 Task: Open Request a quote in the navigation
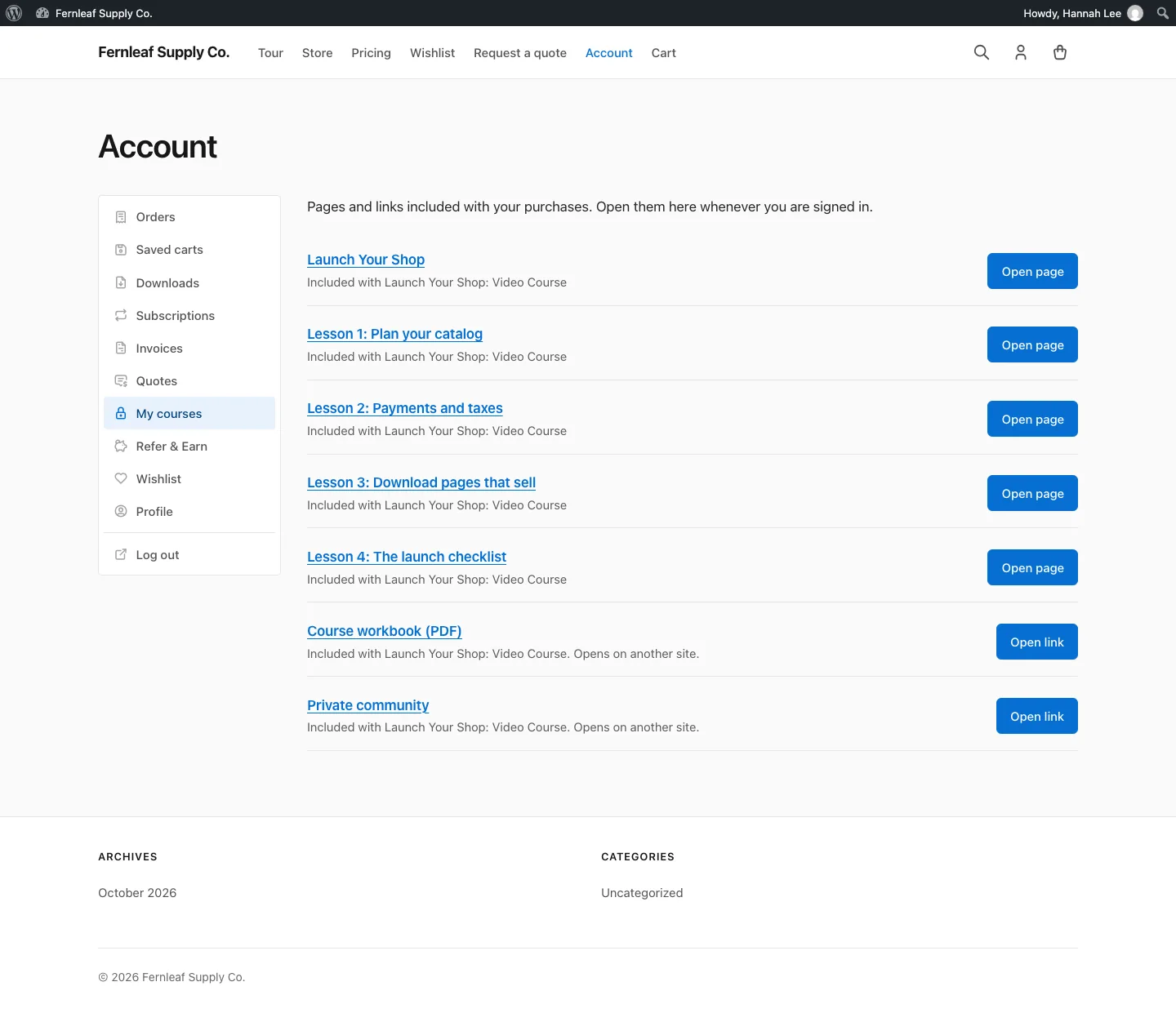pos(520,53)
